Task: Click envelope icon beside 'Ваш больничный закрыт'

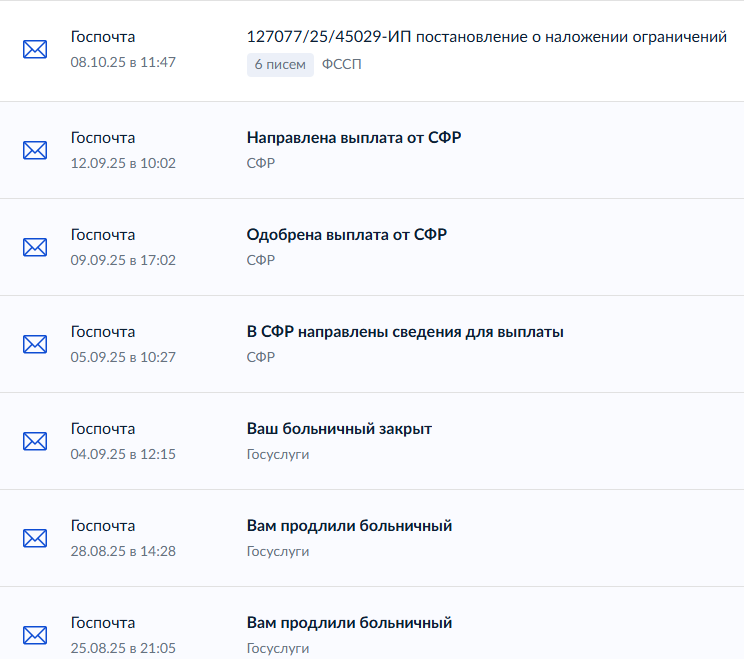Action: [35, 441]
